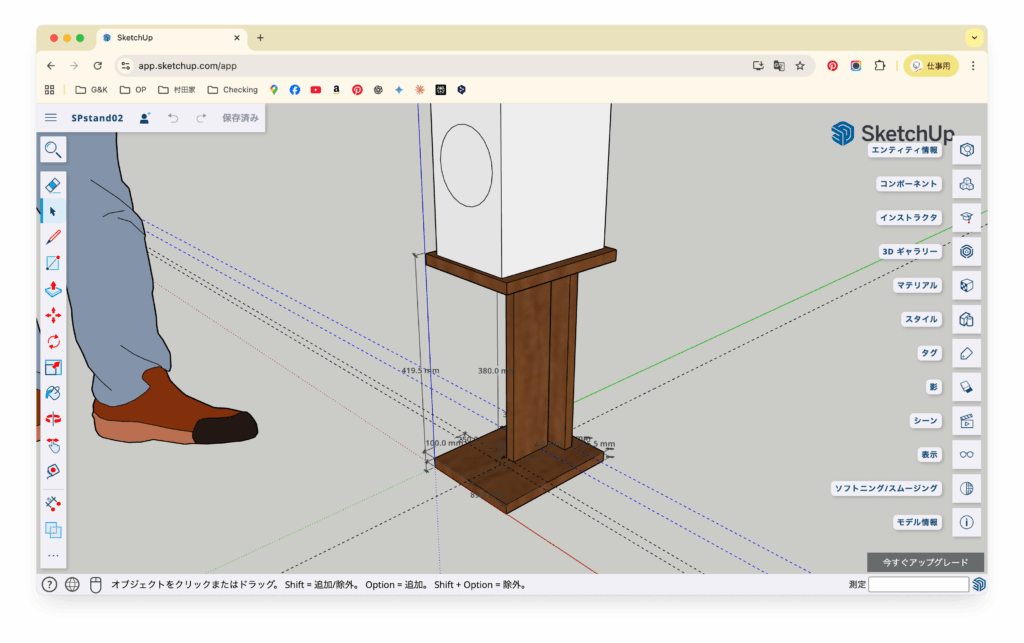Viewport: 1024px width, 643px height.
Task: Open the マテリアル panel icon
Action: 966,285
